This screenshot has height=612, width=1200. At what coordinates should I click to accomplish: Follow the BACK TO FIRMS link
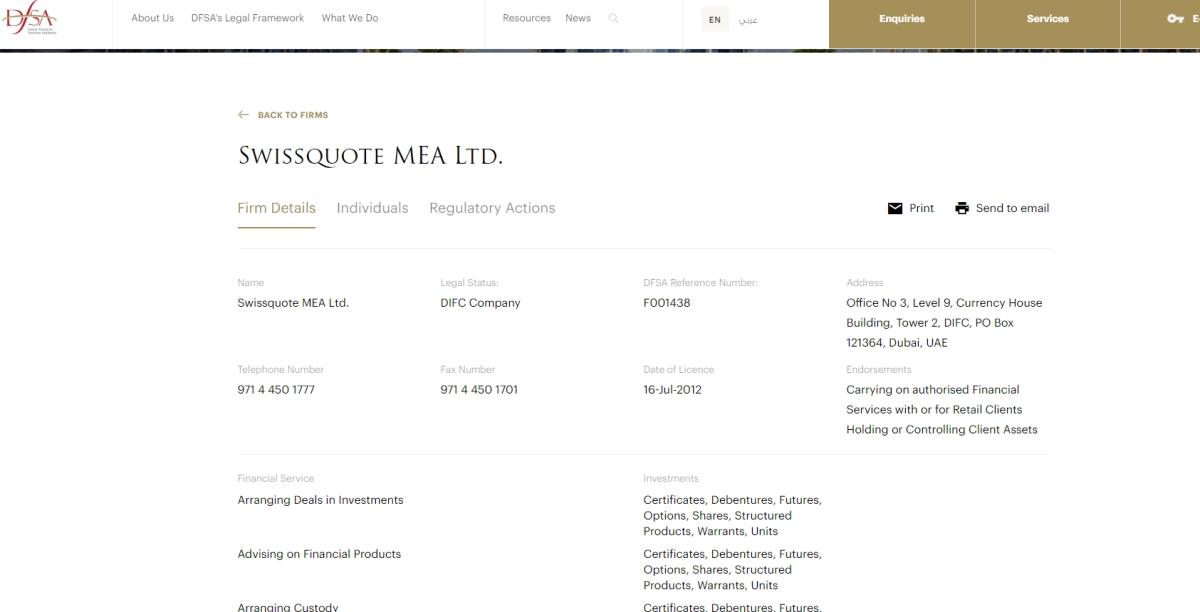coord(293,115)
